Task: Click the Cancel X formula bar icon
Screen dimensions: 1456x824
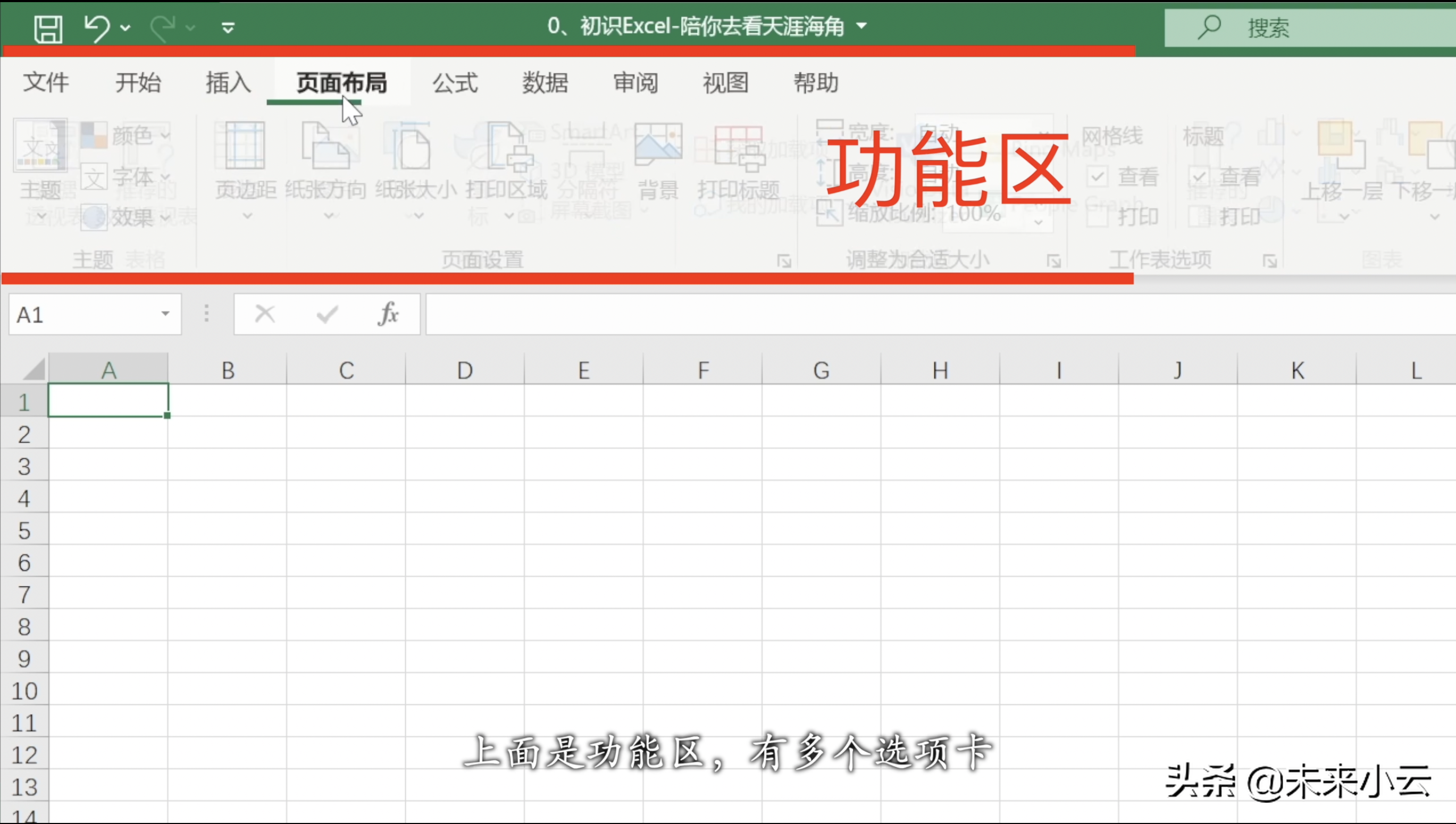Action: coord(265,314)
